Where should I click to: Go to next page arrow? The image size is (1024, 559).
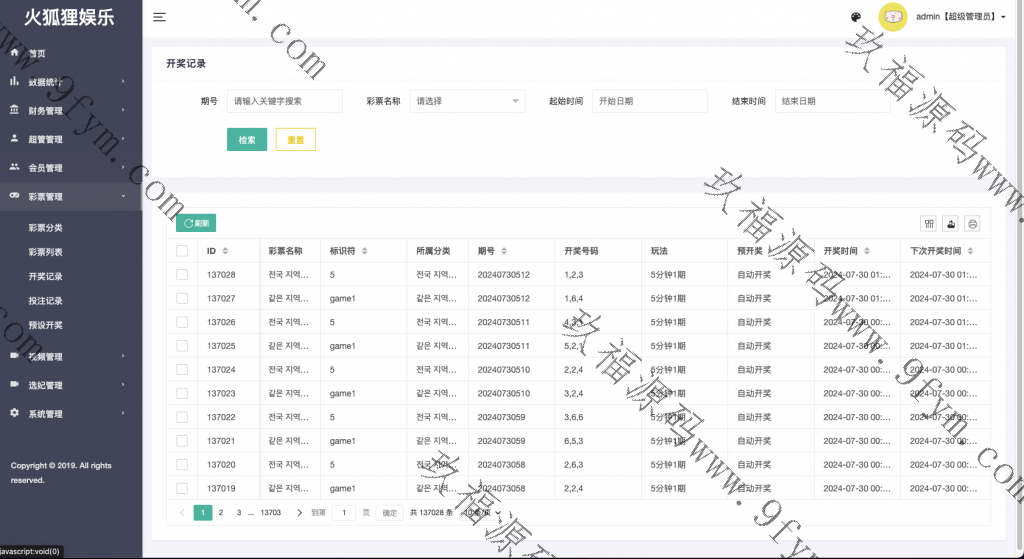click(299, 513)
